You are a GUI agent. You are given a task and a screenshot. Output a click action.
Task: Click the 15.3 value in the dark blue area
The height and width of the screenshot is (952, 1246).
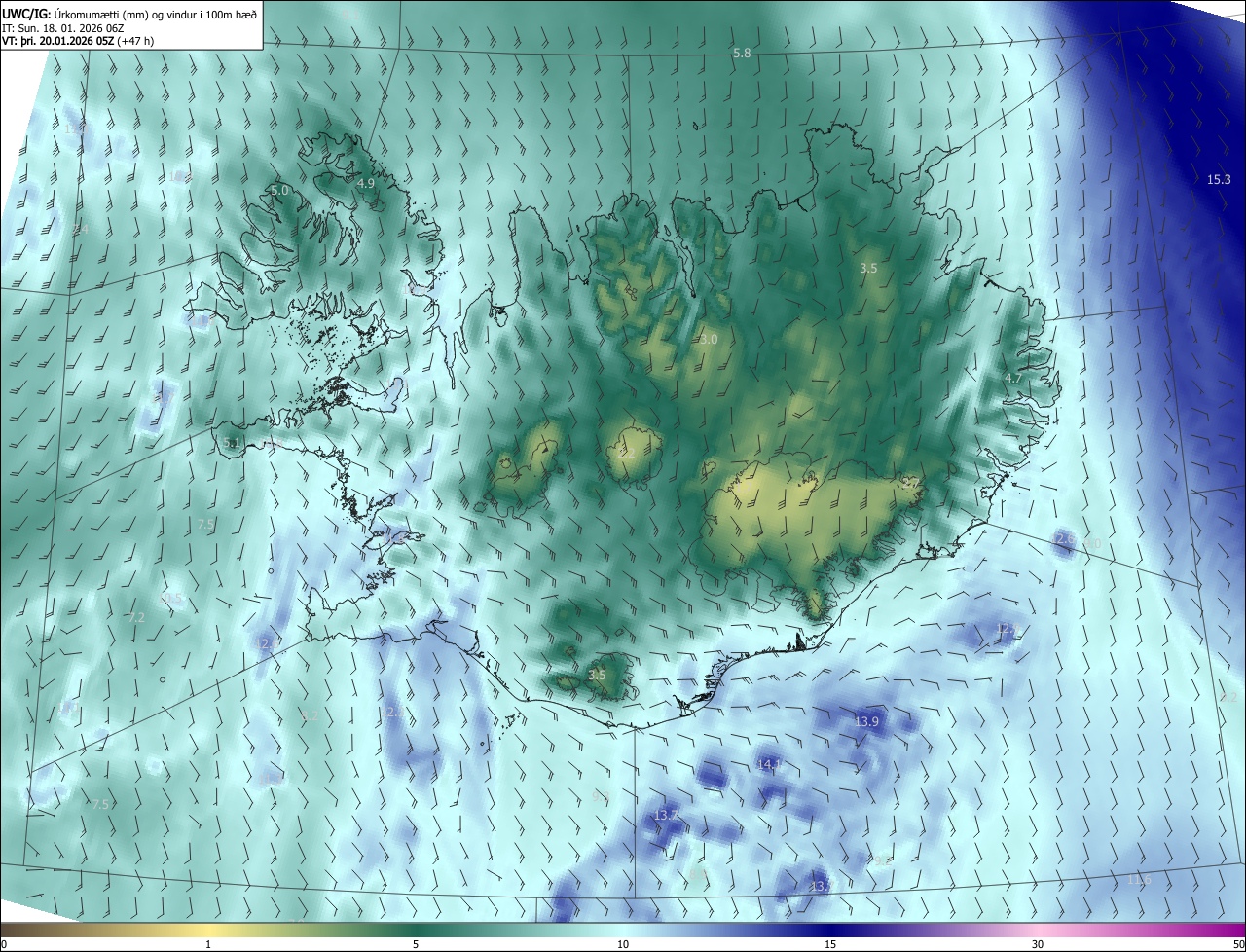point(1219,179)
